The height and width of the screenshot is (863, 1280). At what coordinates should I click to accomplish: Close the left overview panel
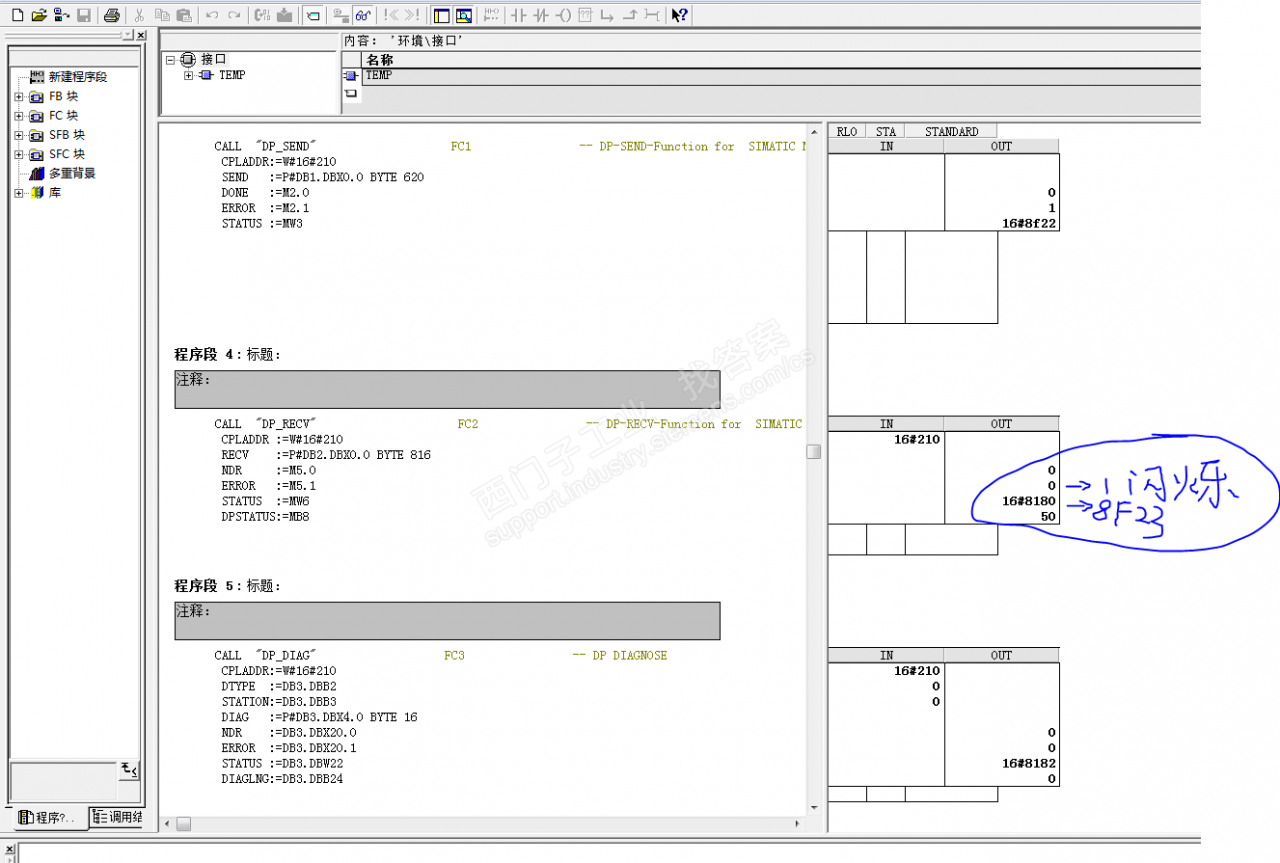tap(141, 35)
